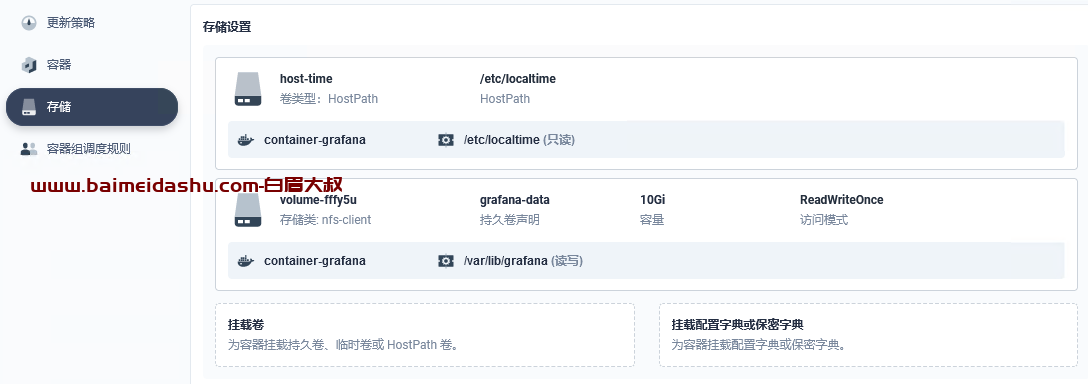
Task: Click the pod scheduling rules people icon
Action: tap(28, 149)
